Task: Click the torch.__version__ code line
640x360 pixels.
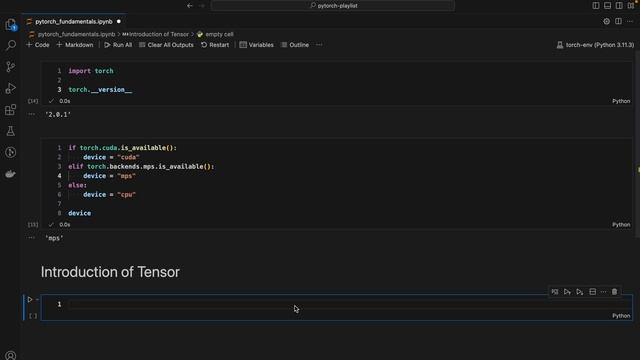Action: coord(100,90)
